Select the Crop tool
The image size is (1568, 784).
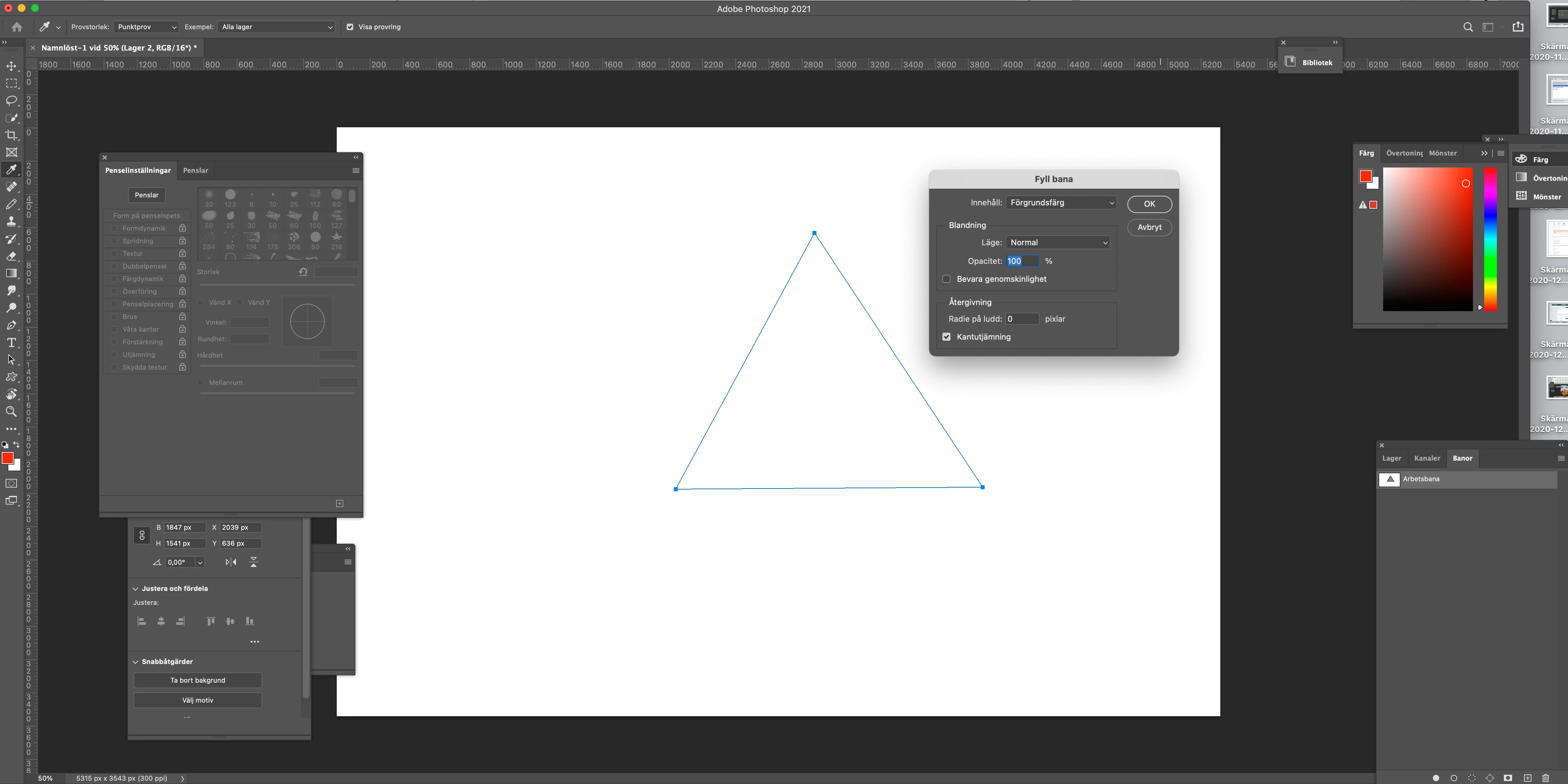click(x=12, y=135)
